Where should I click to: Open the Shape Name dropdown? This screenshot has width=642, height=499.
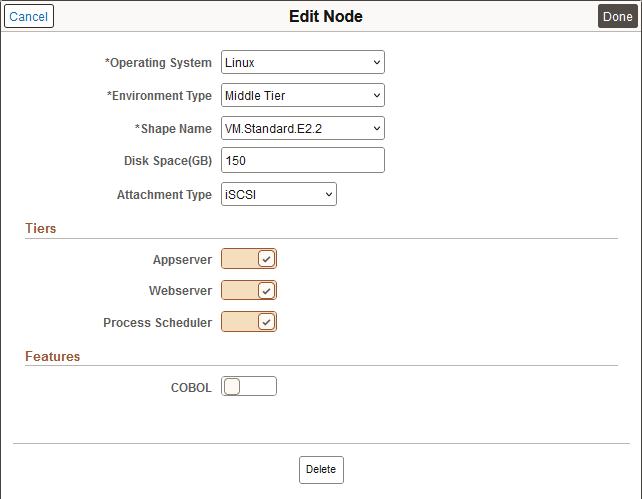point(303,128)
